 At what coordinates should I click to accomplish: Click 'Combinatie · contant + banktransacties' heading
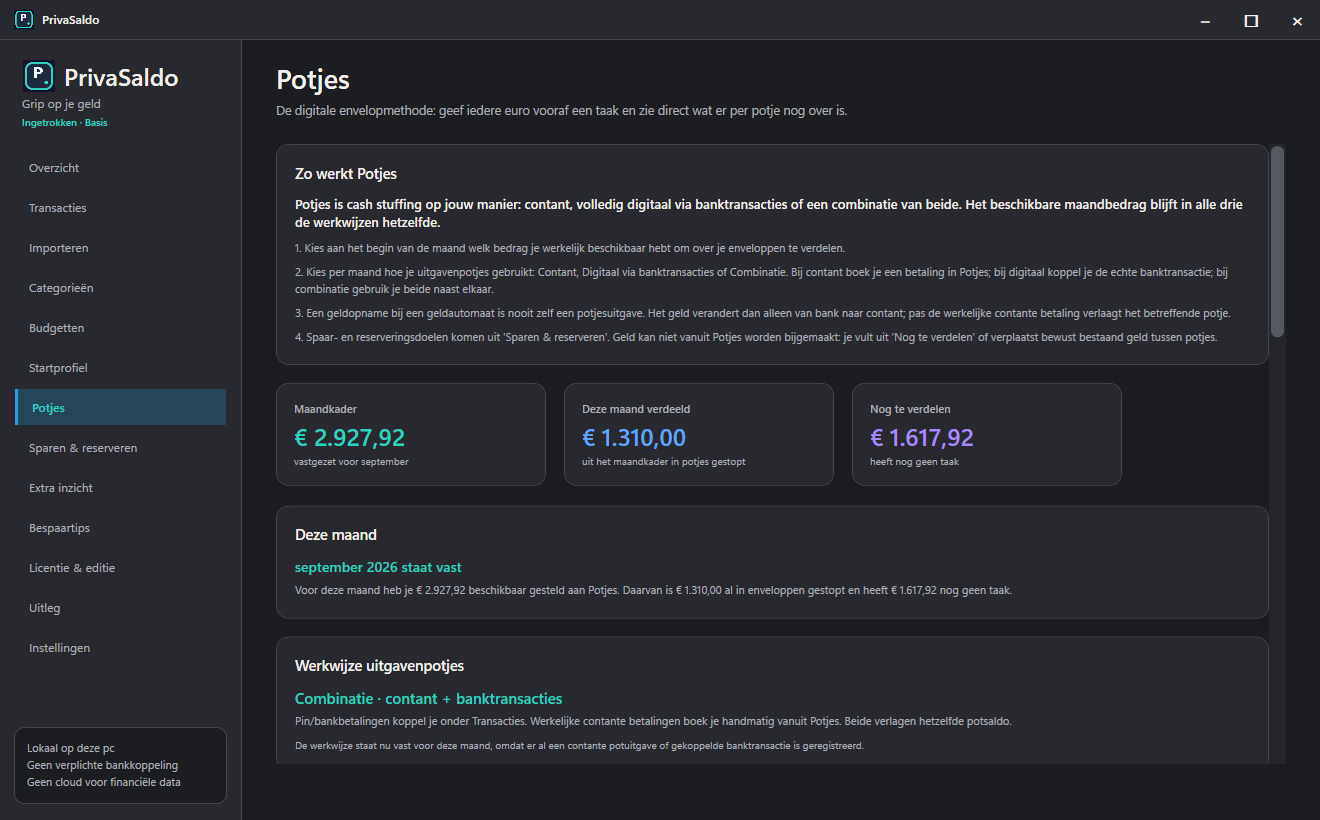coord(428,698)
